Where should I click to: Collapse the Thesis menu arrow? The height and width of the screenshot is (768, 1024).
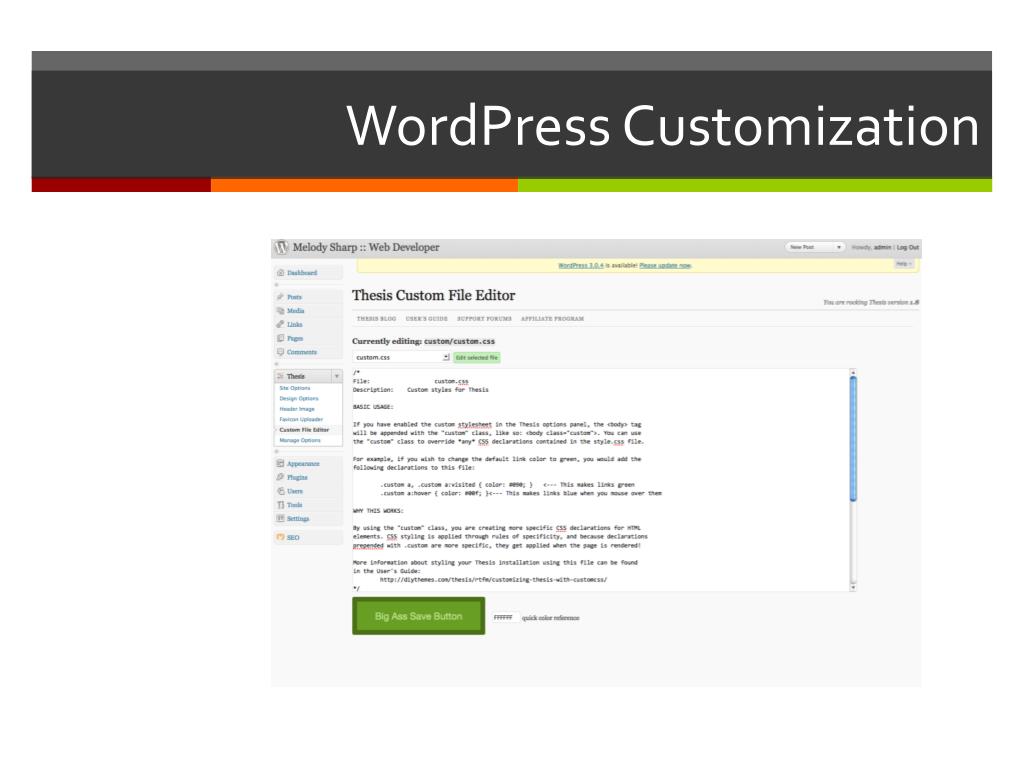336,377
